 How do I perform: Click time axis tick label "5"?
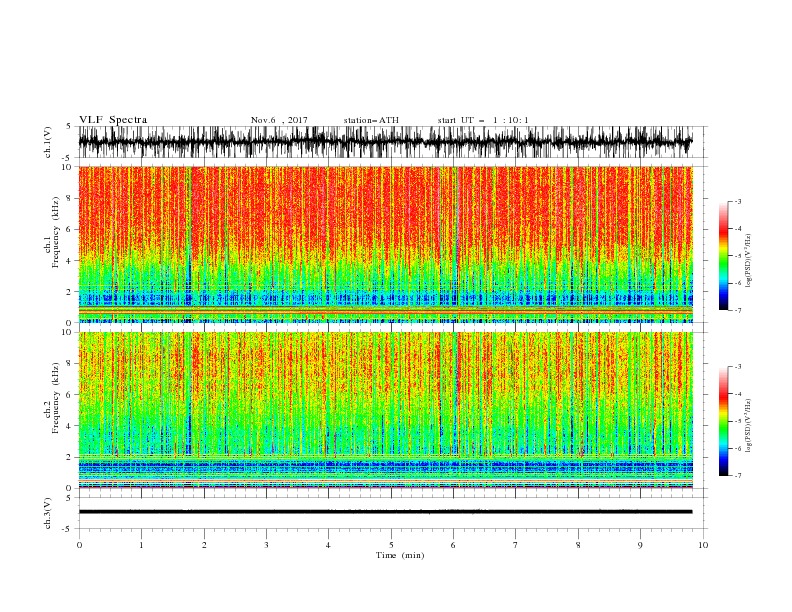tap(391, 545)
